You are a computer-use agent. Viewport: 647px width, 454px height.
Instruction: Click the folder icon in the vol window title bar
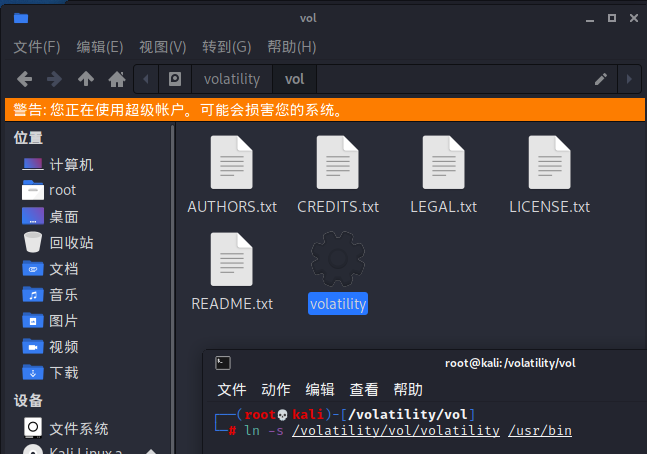(21, 18)
